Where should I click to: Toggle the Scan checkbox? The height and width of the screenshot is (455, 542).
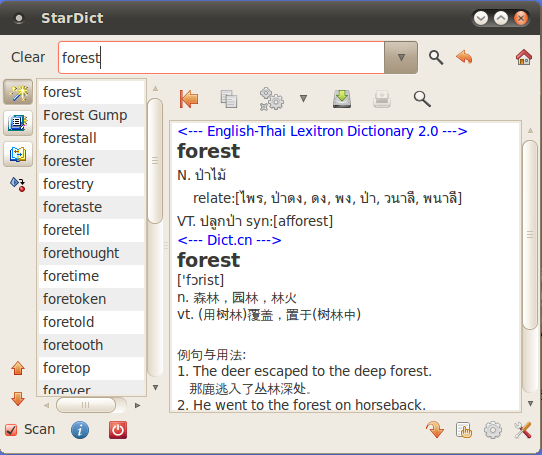(11, 430)
